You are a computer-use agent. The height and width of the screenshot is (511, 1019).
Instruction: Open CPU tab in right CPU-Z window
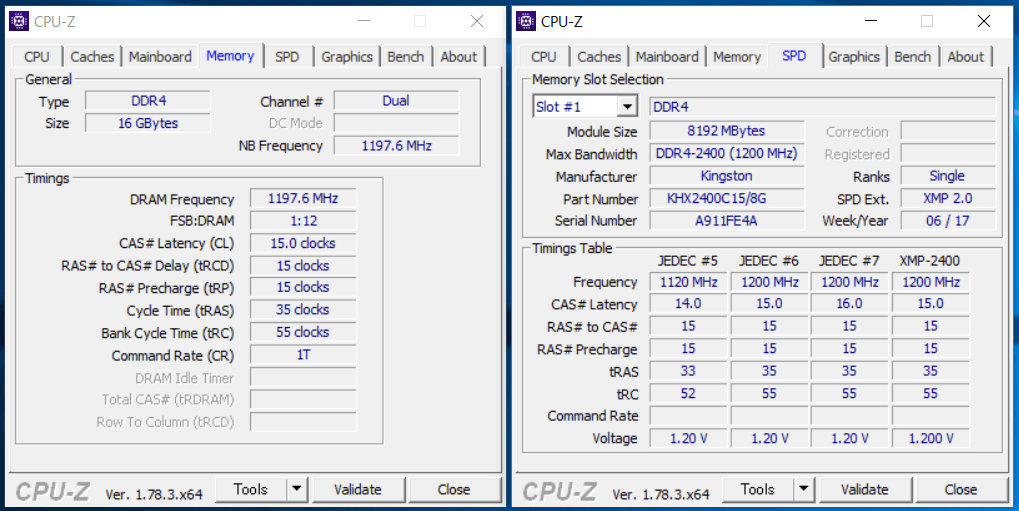click(x=543, y=57)
